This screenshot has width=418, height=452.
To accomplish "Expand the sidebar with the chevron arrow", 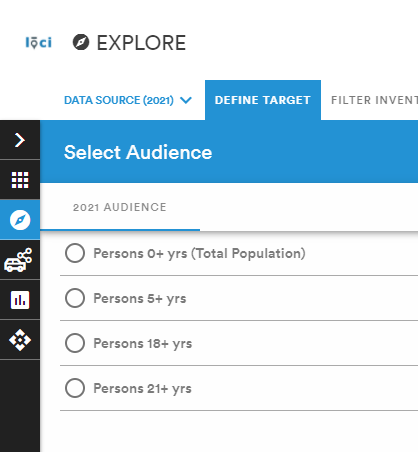I will [x=20, y=140].
